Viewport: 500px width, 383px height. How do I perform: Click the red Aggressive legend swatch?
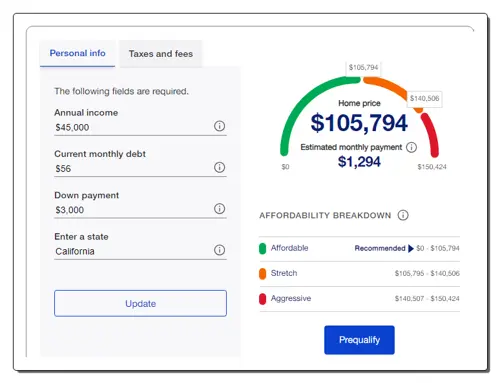pyautogui.click(x=262, y=299)
